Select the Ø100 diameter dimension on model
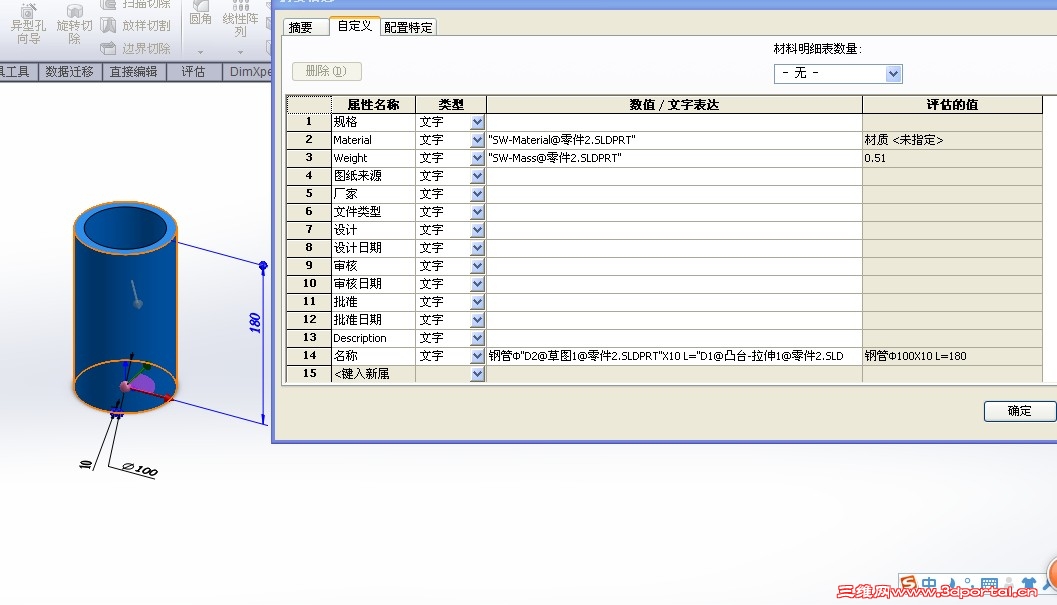1057x605 pixels. [140, 470]
